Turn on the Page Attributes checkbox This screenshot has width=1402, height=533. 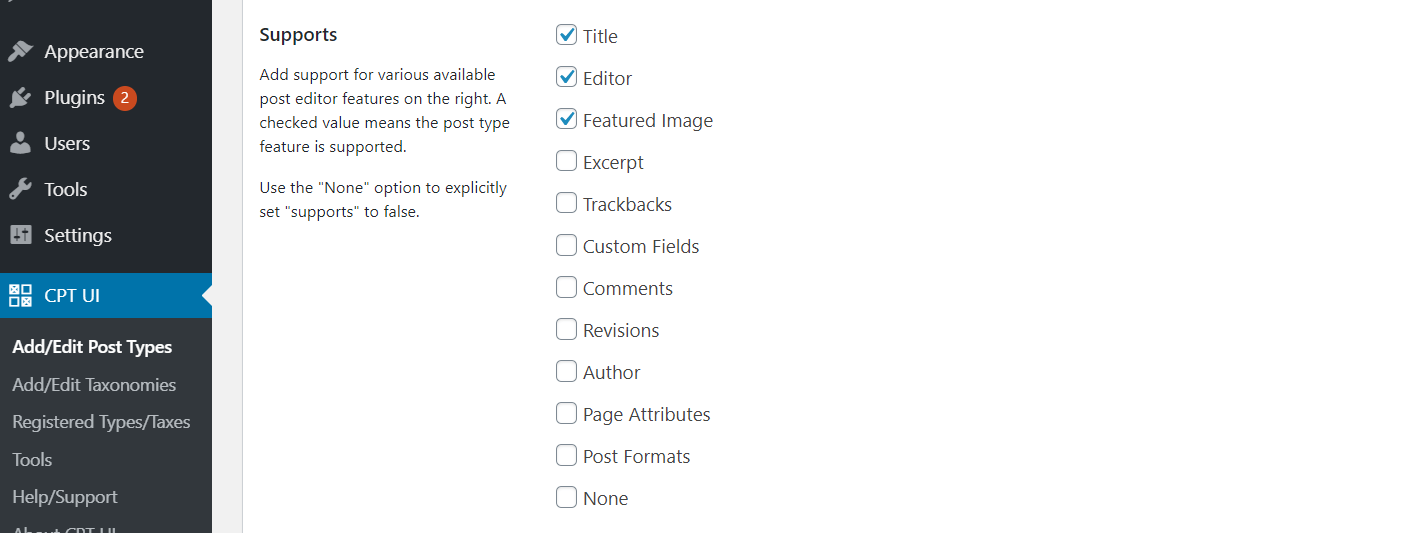(567, 413)
